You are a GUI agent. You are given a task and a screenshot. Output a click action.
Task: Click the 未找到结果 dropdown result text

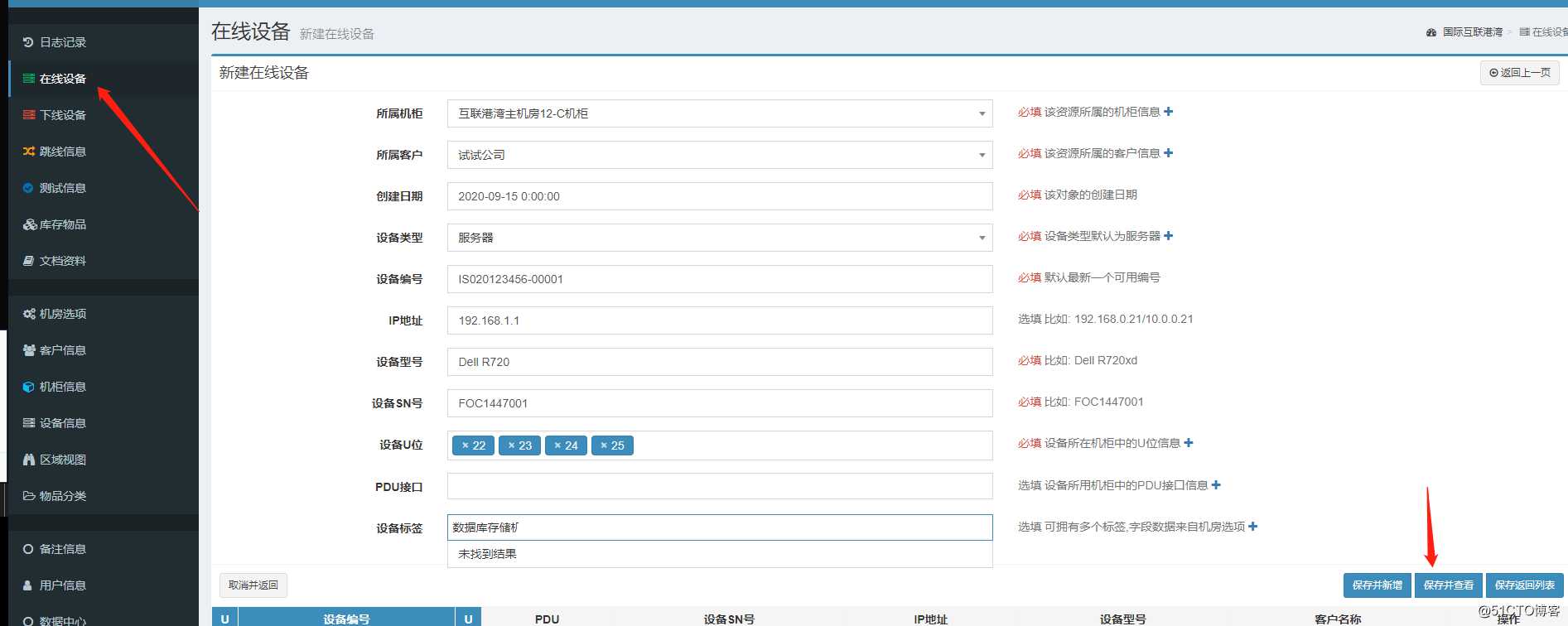tap(487, 554)
